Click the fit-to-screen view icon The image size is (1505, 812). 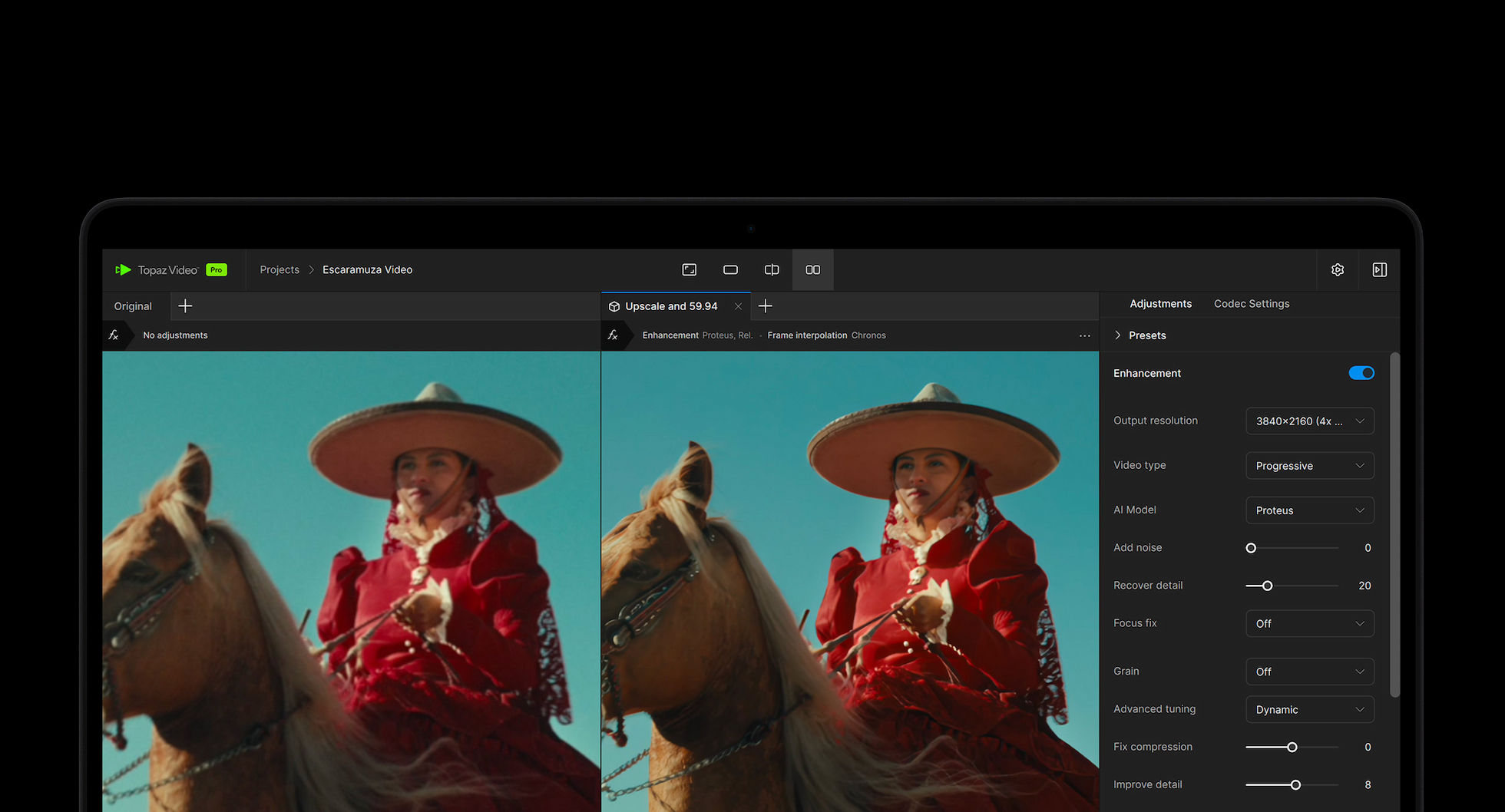690,269
